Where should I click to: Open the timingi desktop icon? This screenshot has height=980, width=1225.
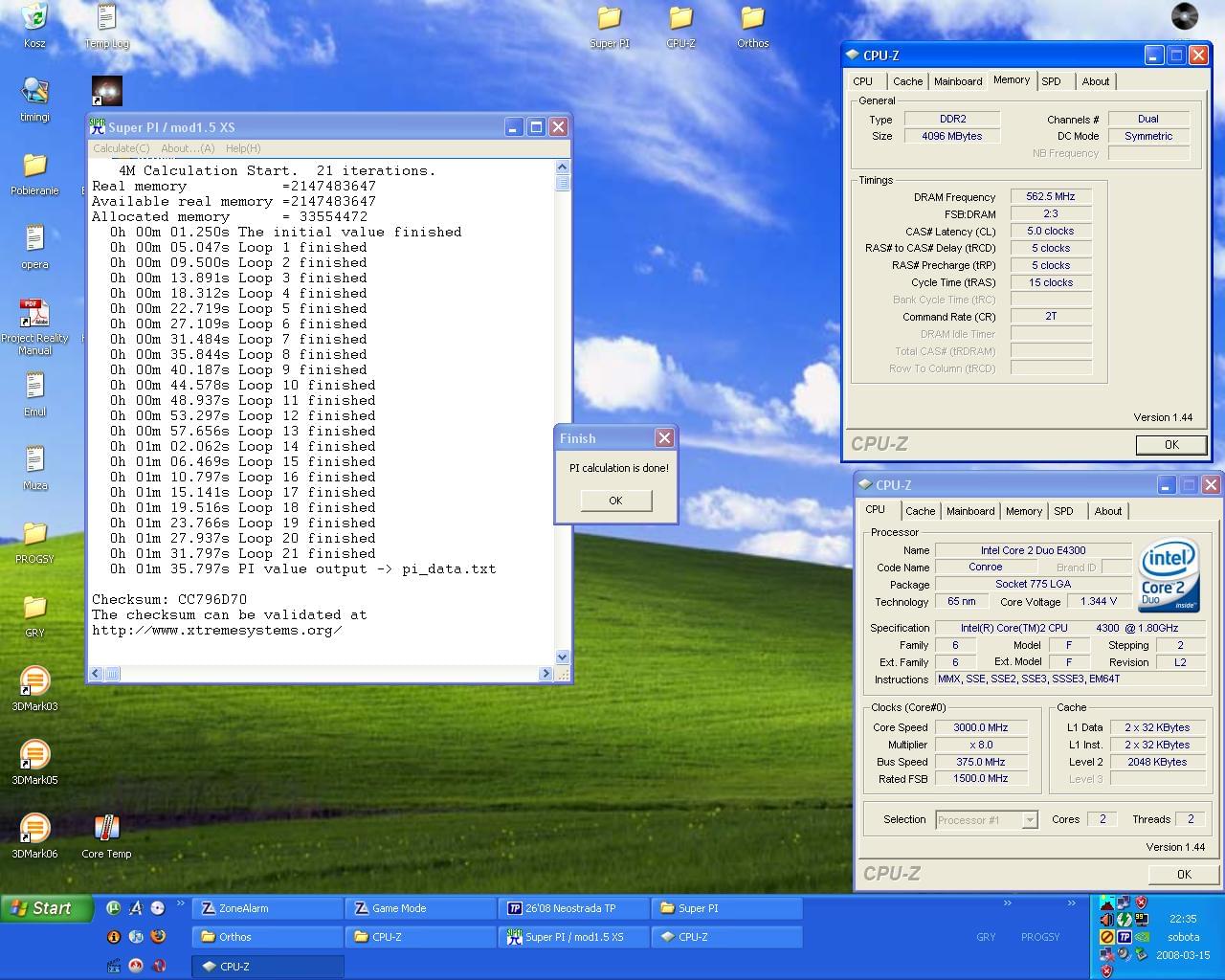[x=34, y=99]
